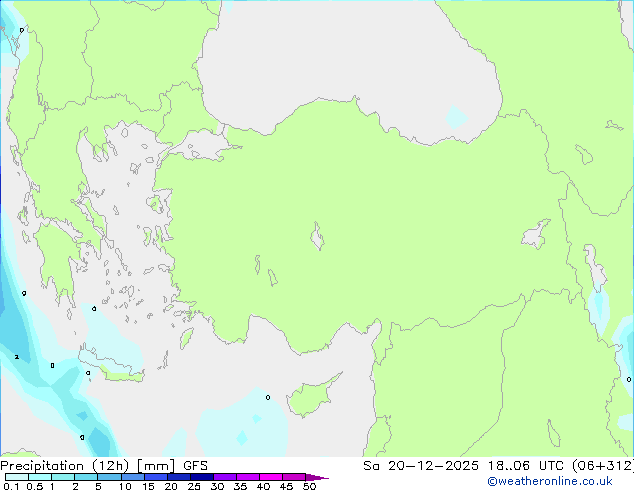The height and width of the screenshot is (490, 634).
Task: Click the legend value label '10'
Action: pos(125,486)
